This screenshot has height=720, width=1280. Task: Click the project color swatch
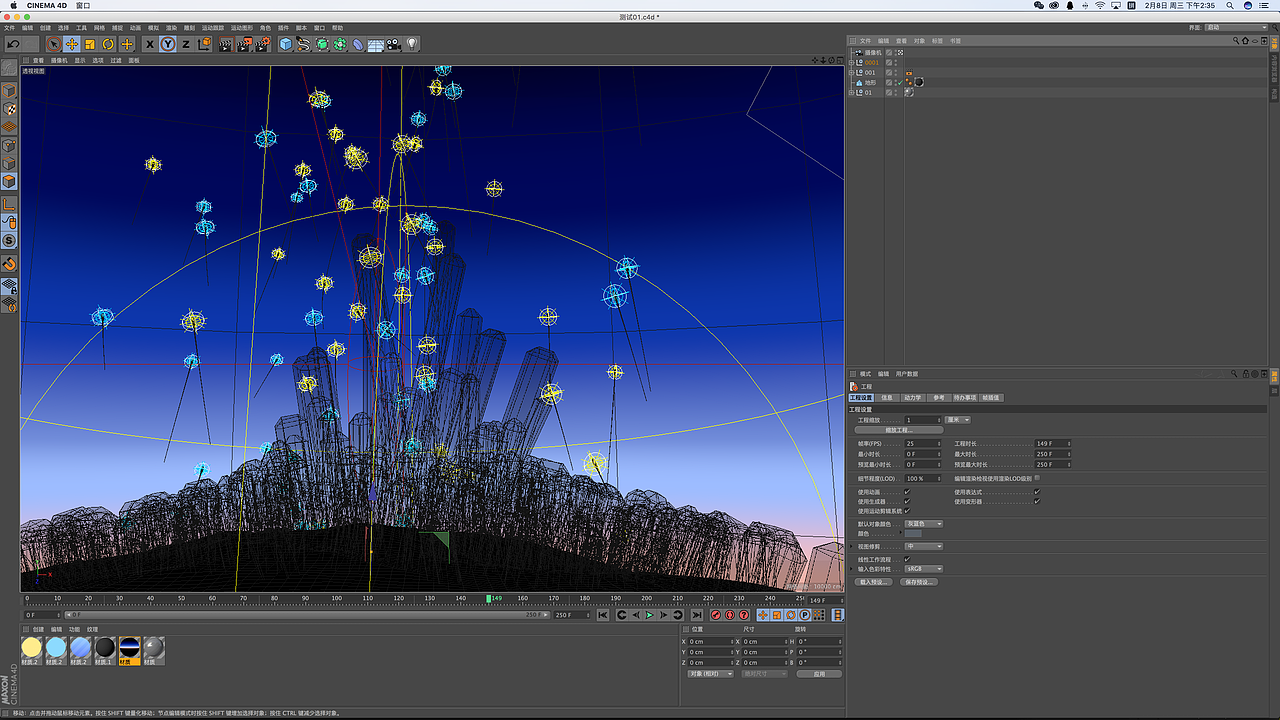tap(913, 534)
